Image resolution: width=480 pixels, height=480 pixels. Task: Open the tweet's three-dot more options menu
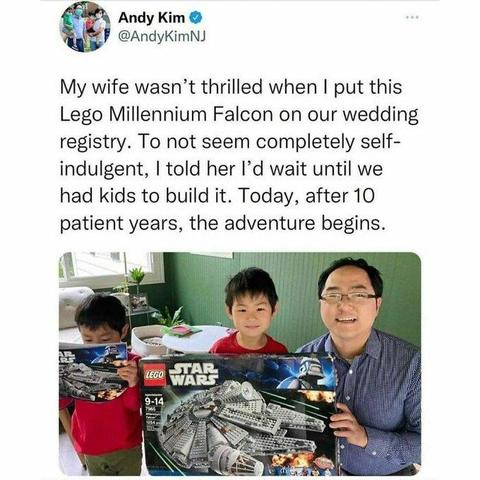coord(413,17)
